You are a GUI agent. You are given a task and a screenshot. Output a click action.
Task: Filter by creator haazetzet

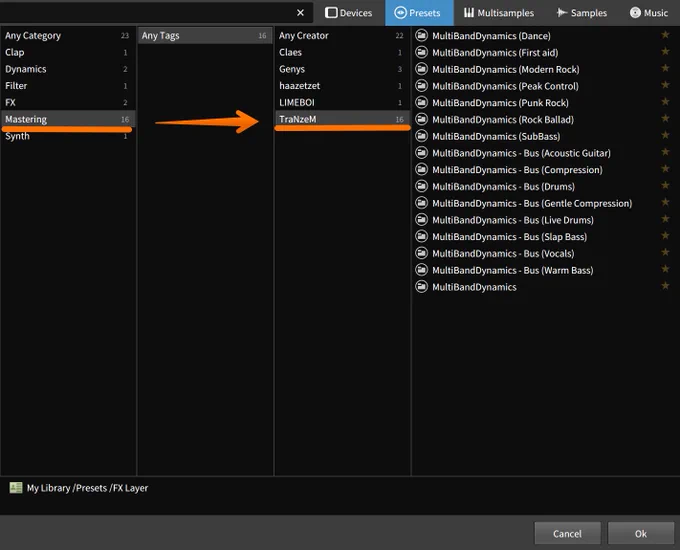(342, 86)
